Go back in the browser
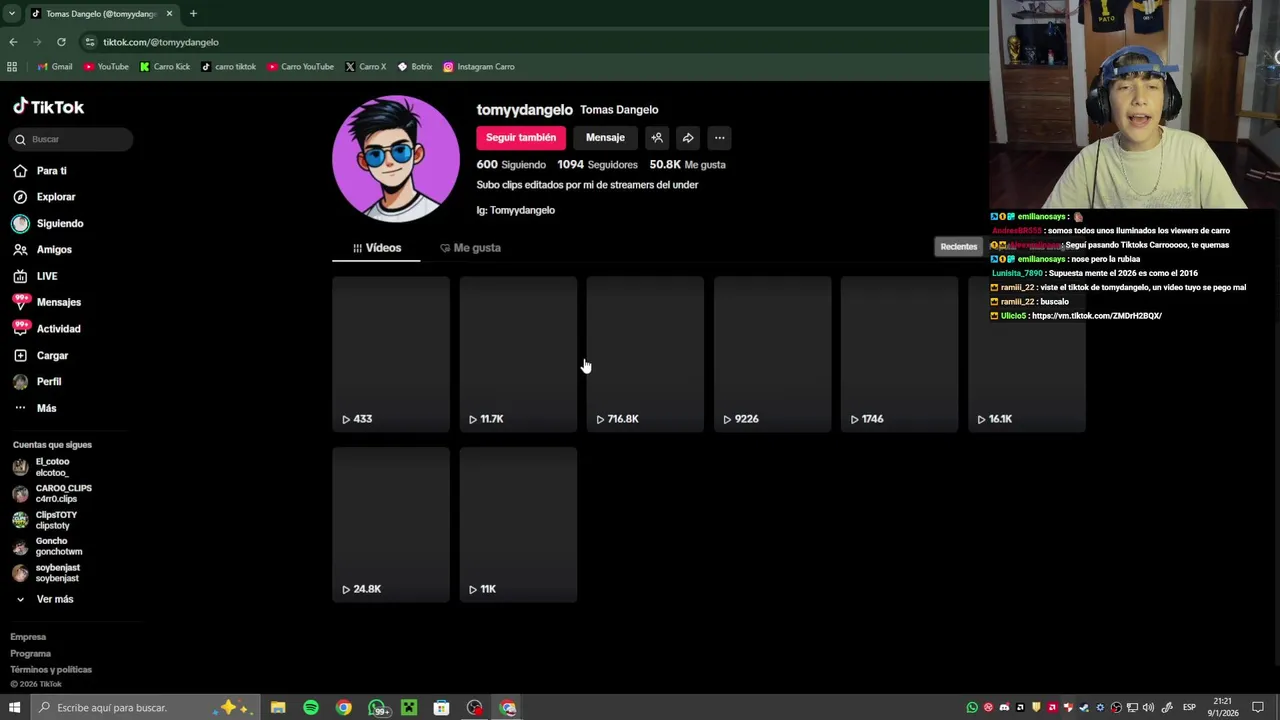The height and width of the screenshot is (720, 1280). 13,42
